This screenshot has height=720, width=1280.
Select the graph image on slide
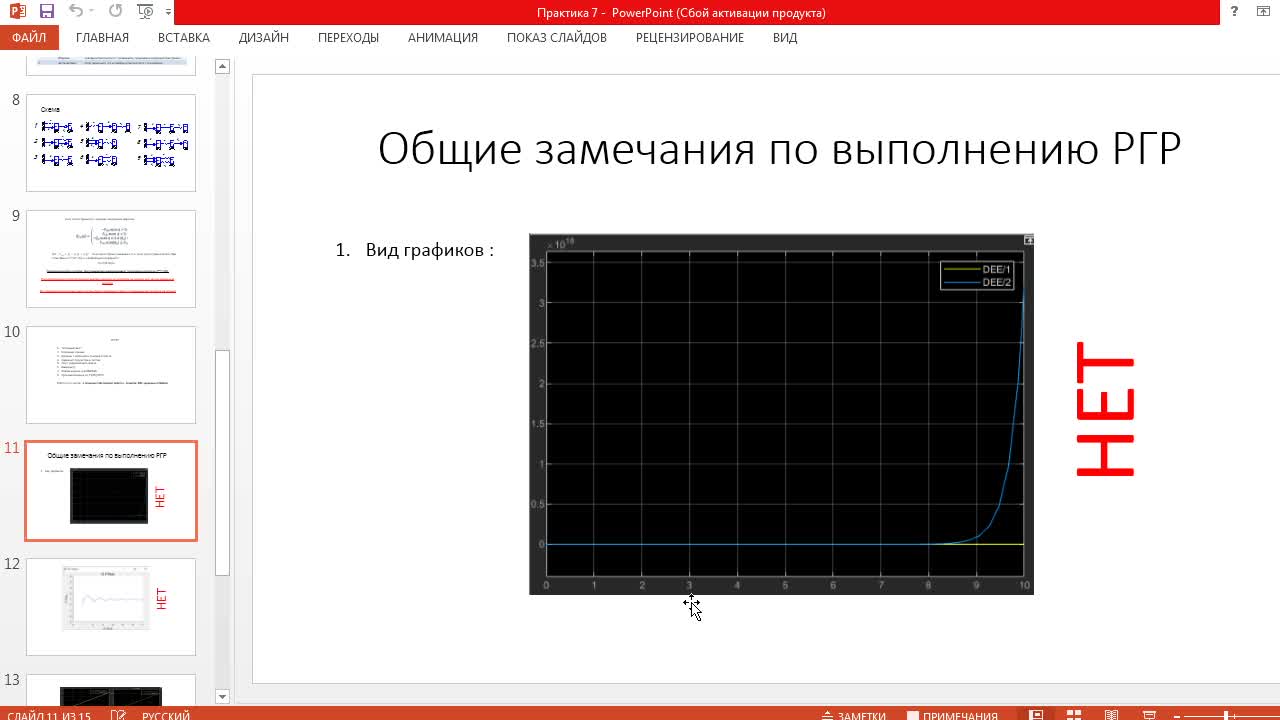pos(781,414)
